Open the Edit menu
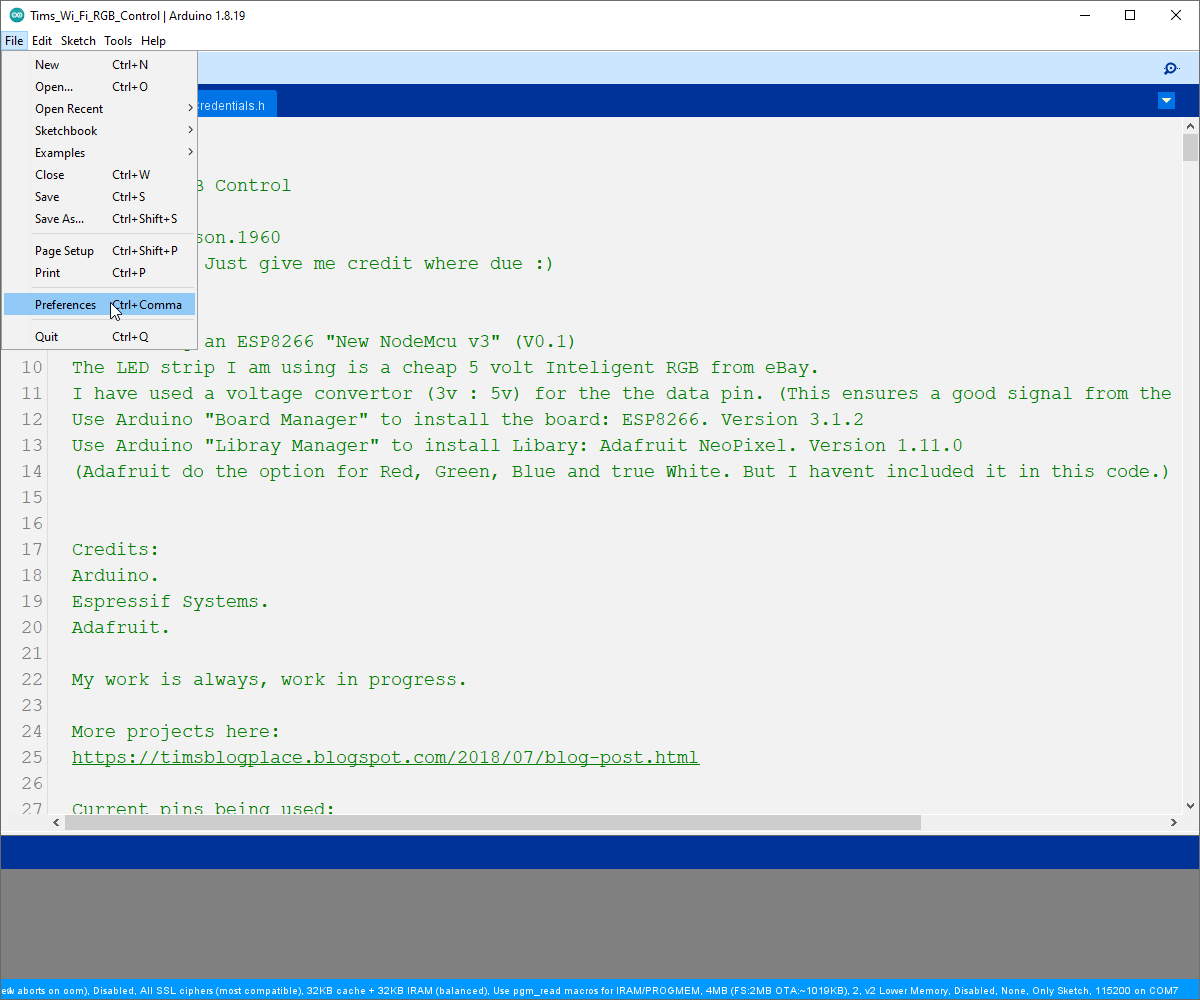1200x1000 pixels. point(42,41)
